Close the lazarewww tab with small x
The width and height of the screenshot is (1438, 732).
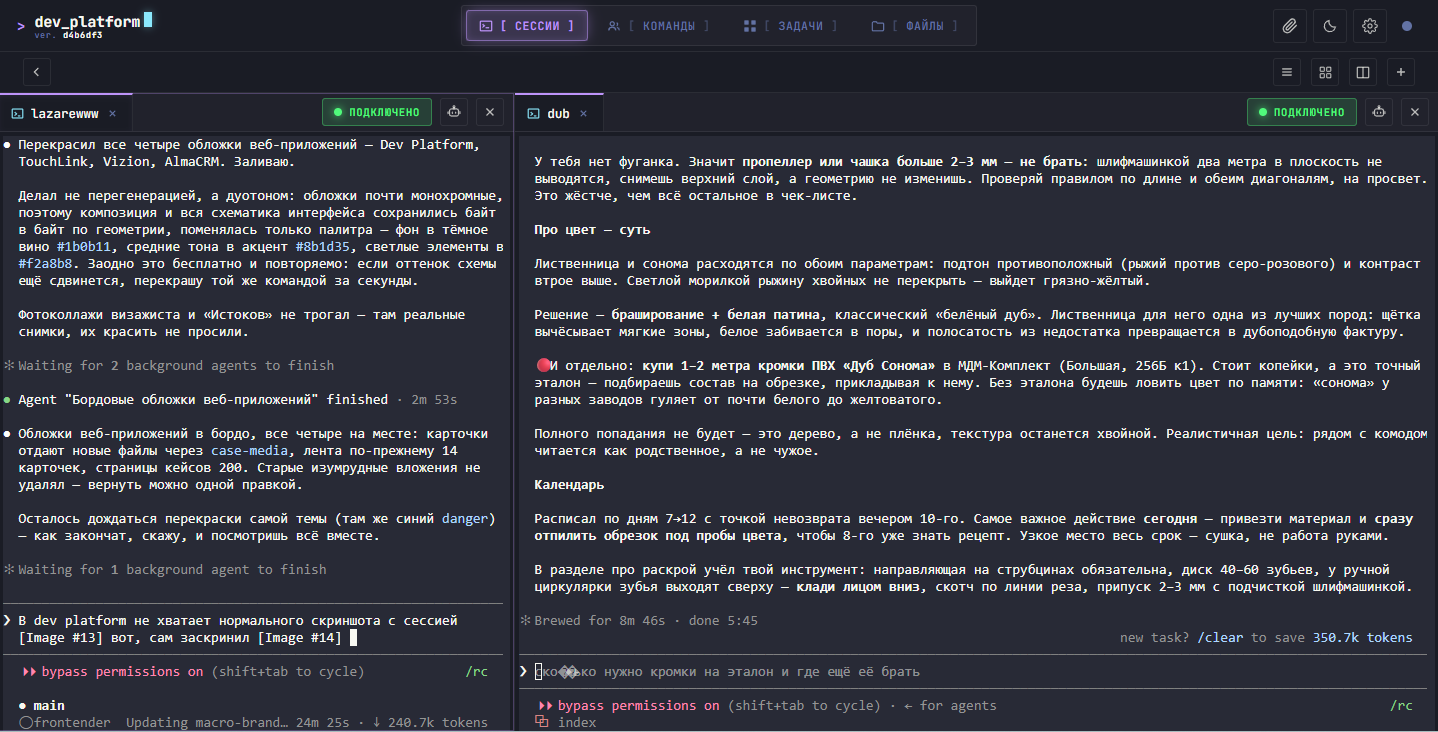click(113, 113)
